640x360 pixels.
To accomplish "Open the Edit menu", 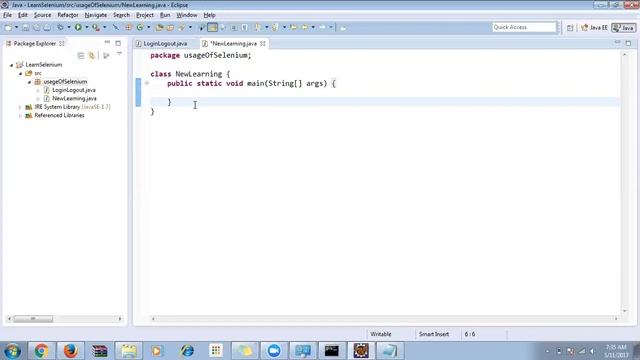I will pos(23,15).
